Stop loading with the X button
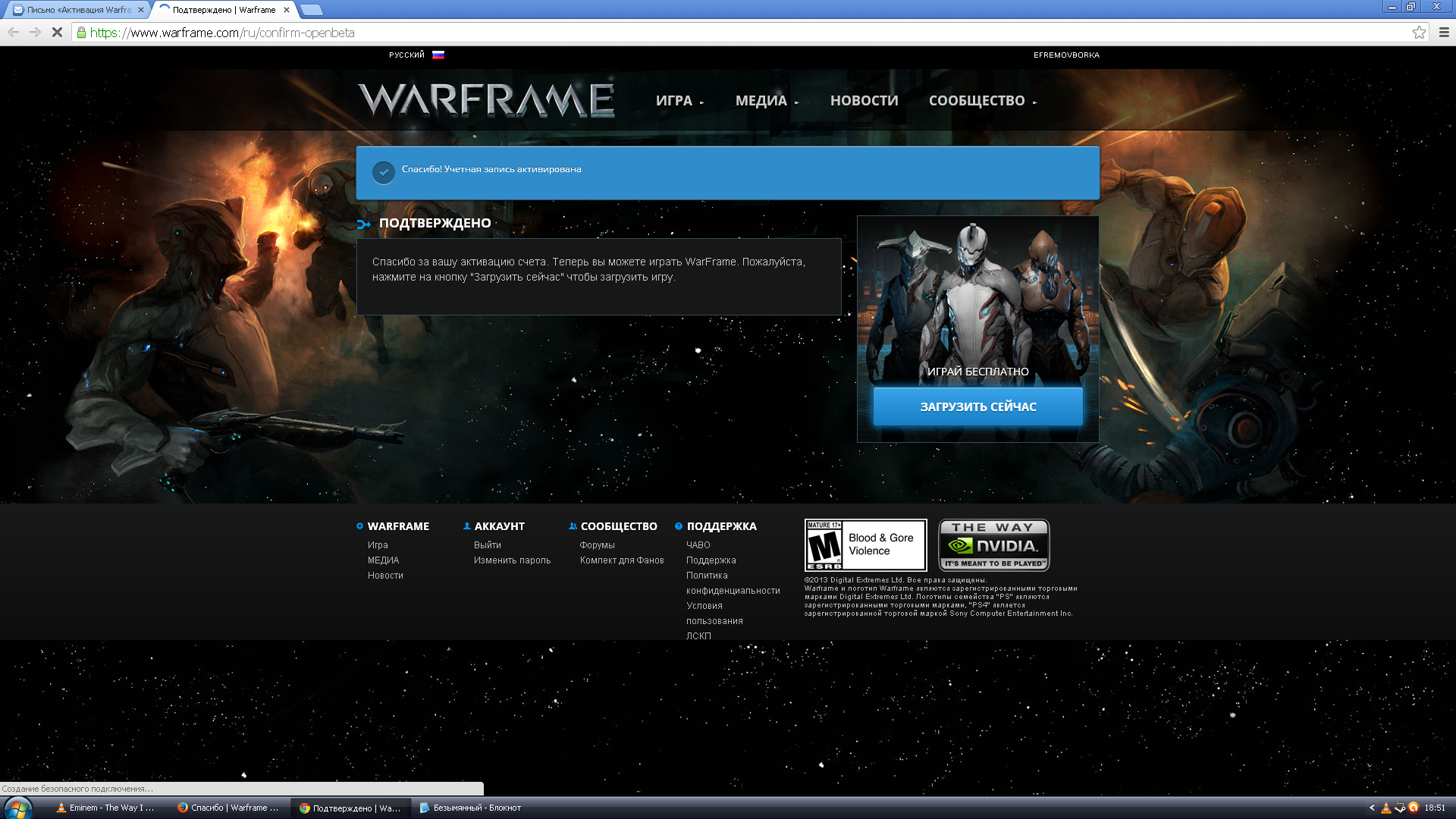1456x819 pixels. (57, 33)
